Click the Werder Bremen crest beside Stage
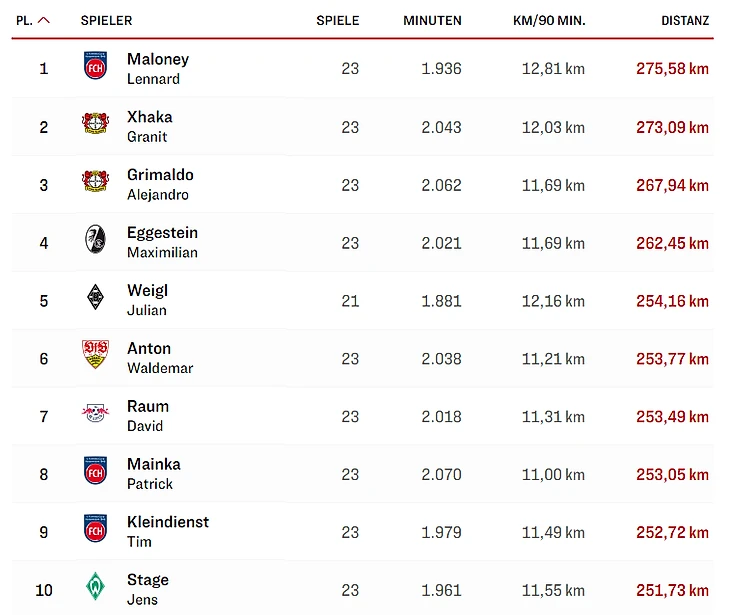 point(95,589)
